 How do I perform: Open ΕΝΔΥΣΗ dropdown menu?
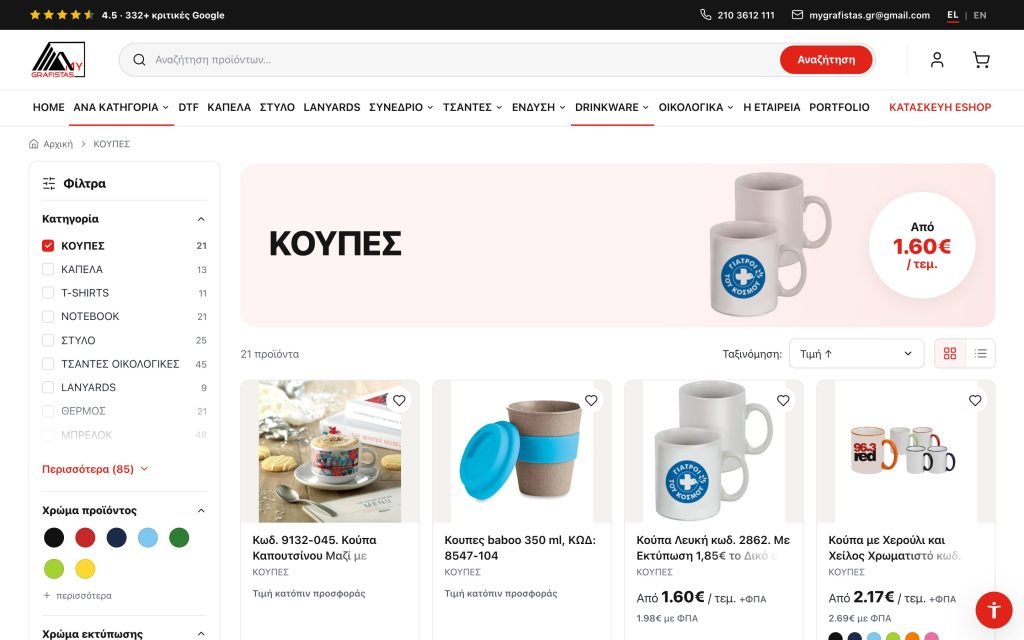pyautogui.click(x=539, y=107)
